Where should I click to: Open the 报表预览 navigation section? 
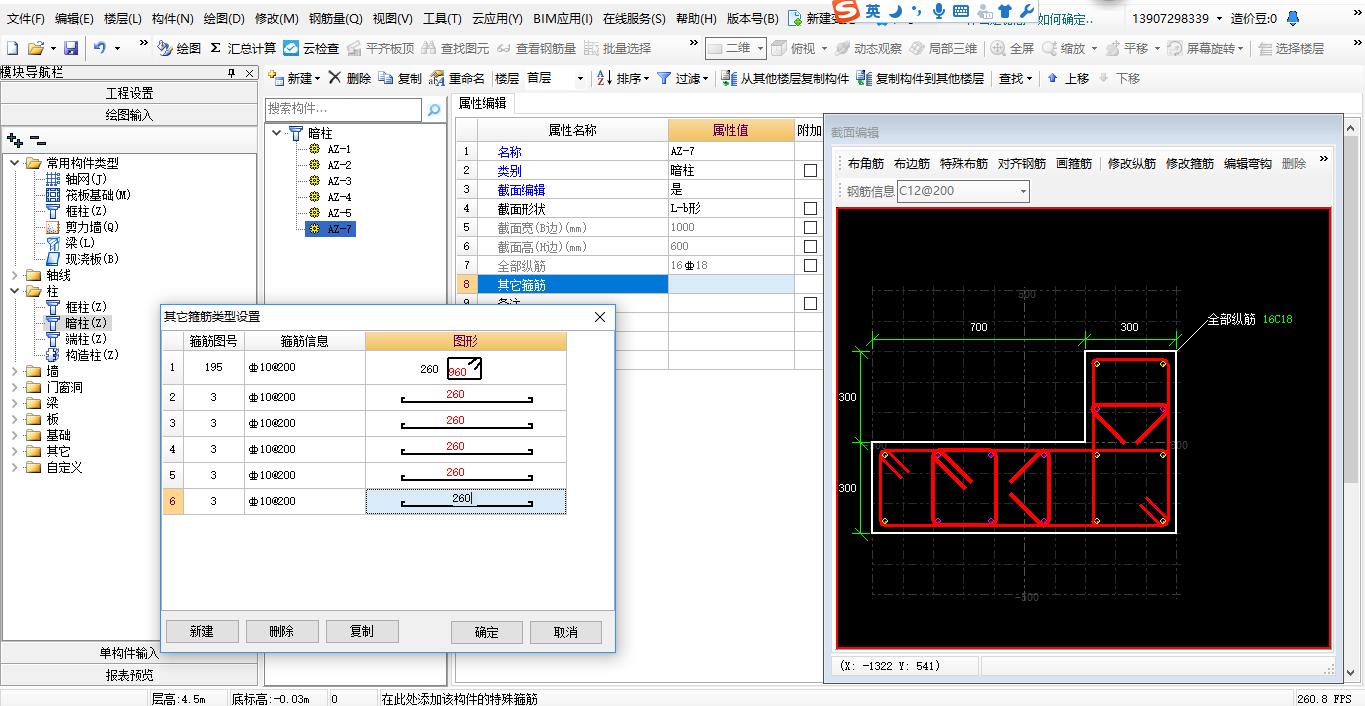coord(129,675)
